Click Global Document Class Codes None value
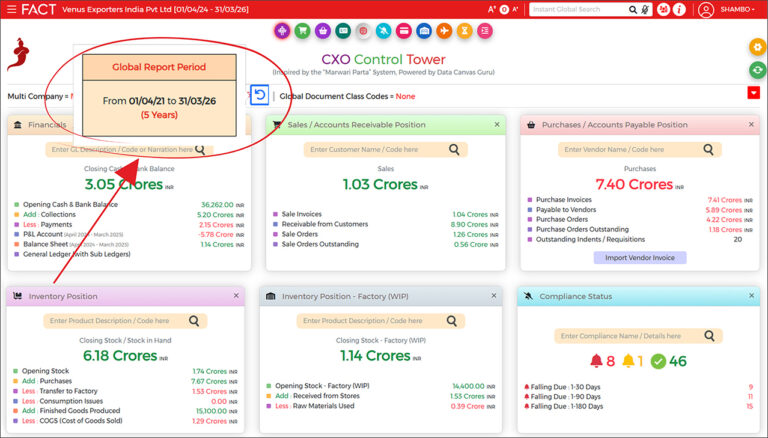This screenshot has height=438, width=768. [405, 97]
